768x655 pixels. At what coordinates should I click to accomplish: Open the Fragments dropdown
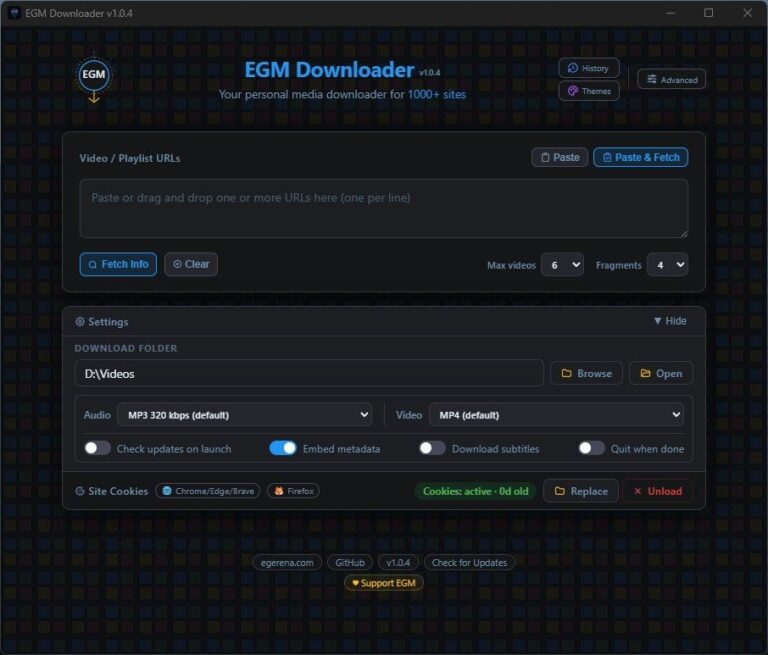coord(668,265)
